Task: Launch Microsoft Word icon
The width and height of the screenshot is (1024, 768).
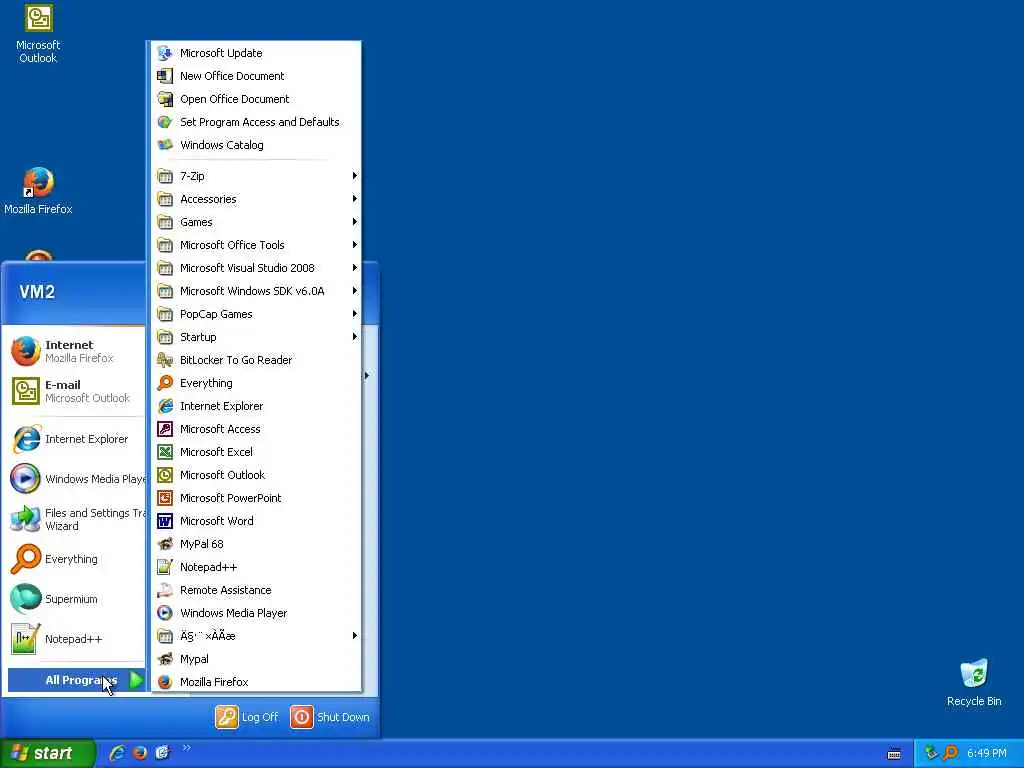Action: [x=165, y=521]
